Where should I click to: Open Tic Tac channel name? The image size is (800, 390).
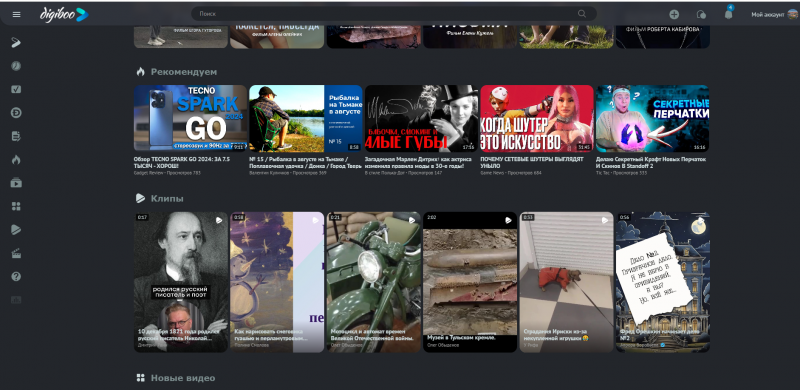coord(603,173)
